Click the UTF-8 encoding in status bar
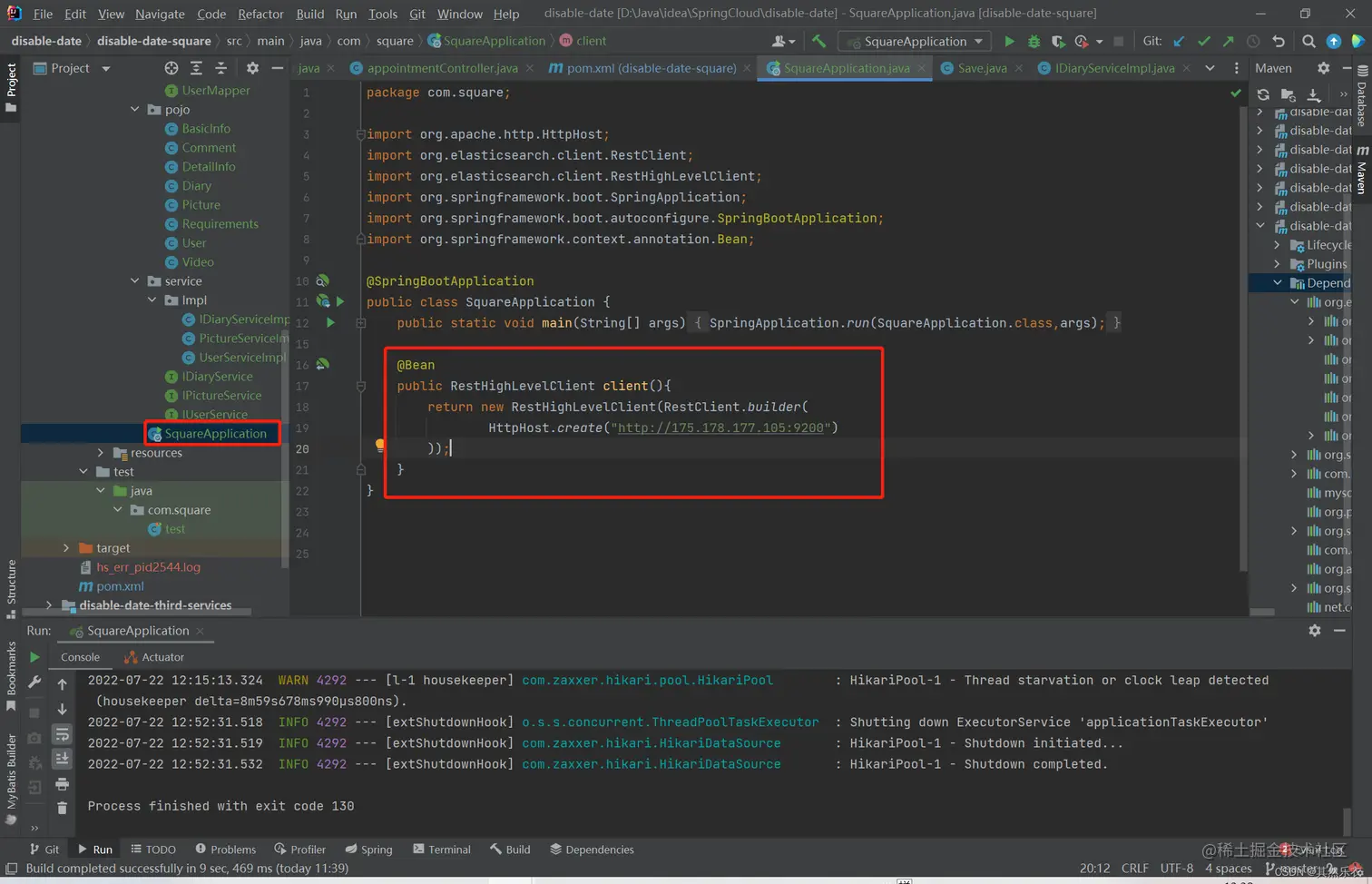 (1177, 868)
